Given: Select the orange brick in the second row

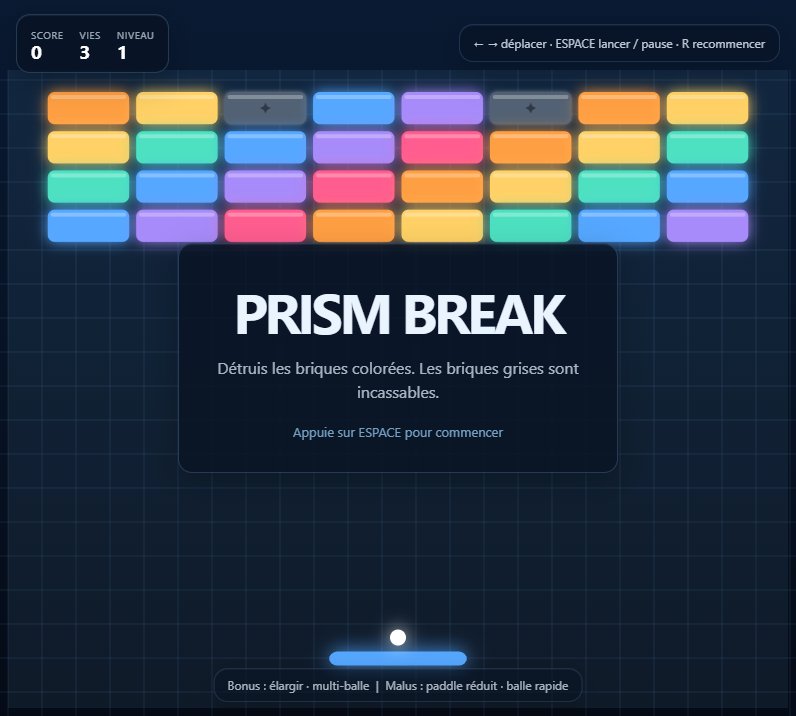Looking at the screenshot, I should click(530, 147).
